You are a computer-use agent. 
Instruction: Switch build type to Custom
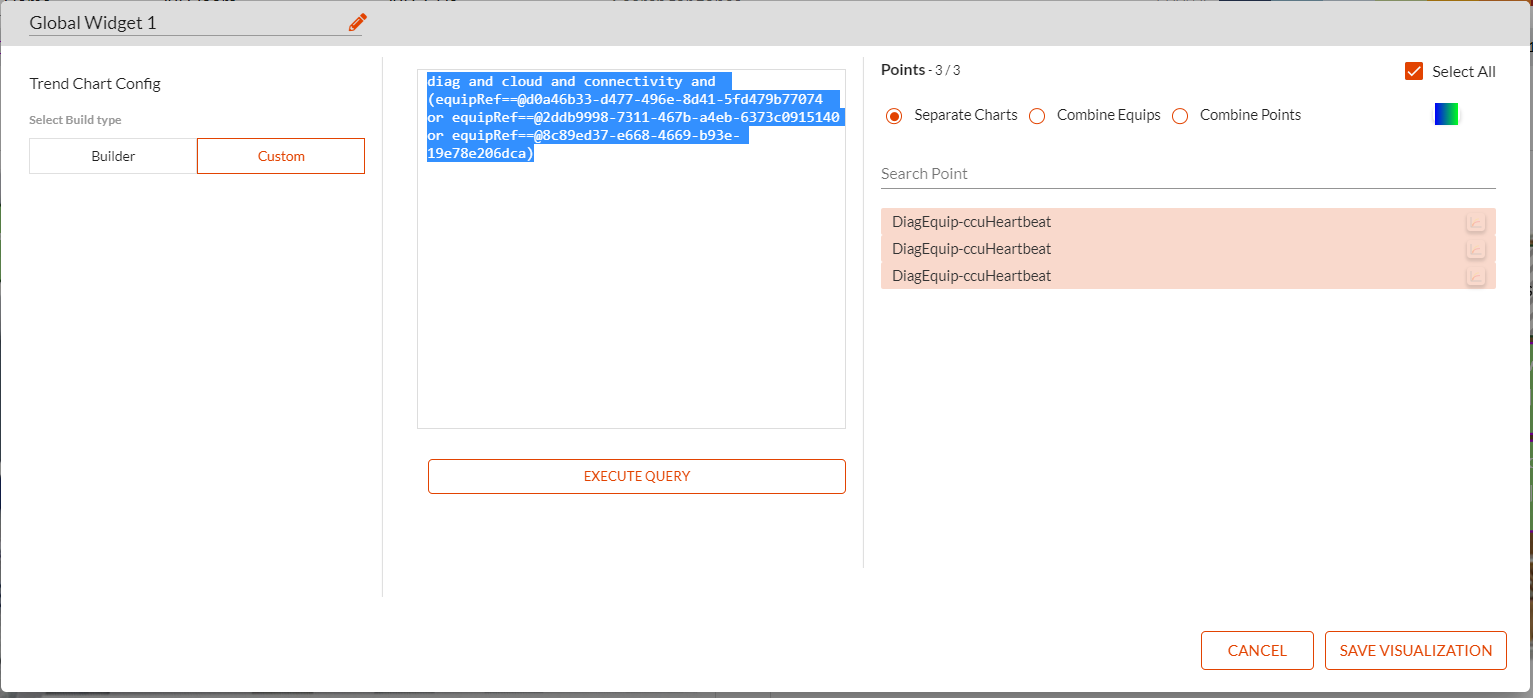coord(281,156)
